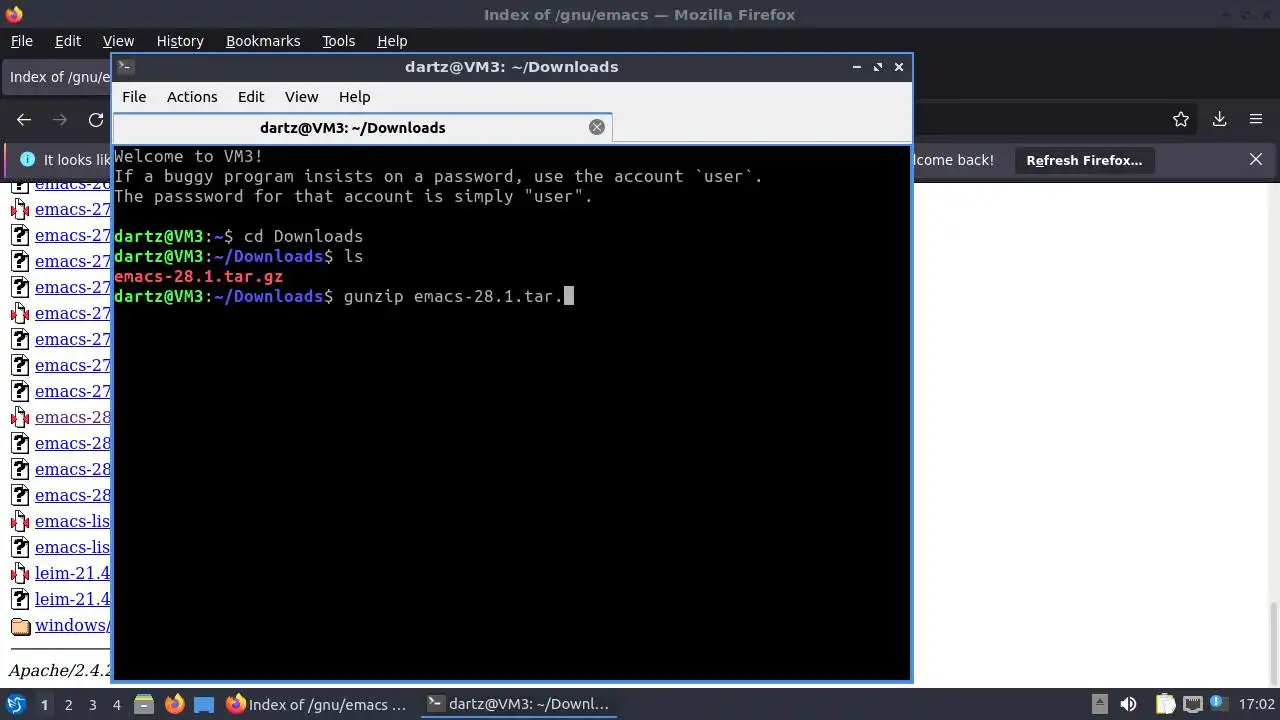1280x720 pixels.
Task: Click the gunzip command line in the terminal
Action: pyautogui.click(x=344, y=296)
